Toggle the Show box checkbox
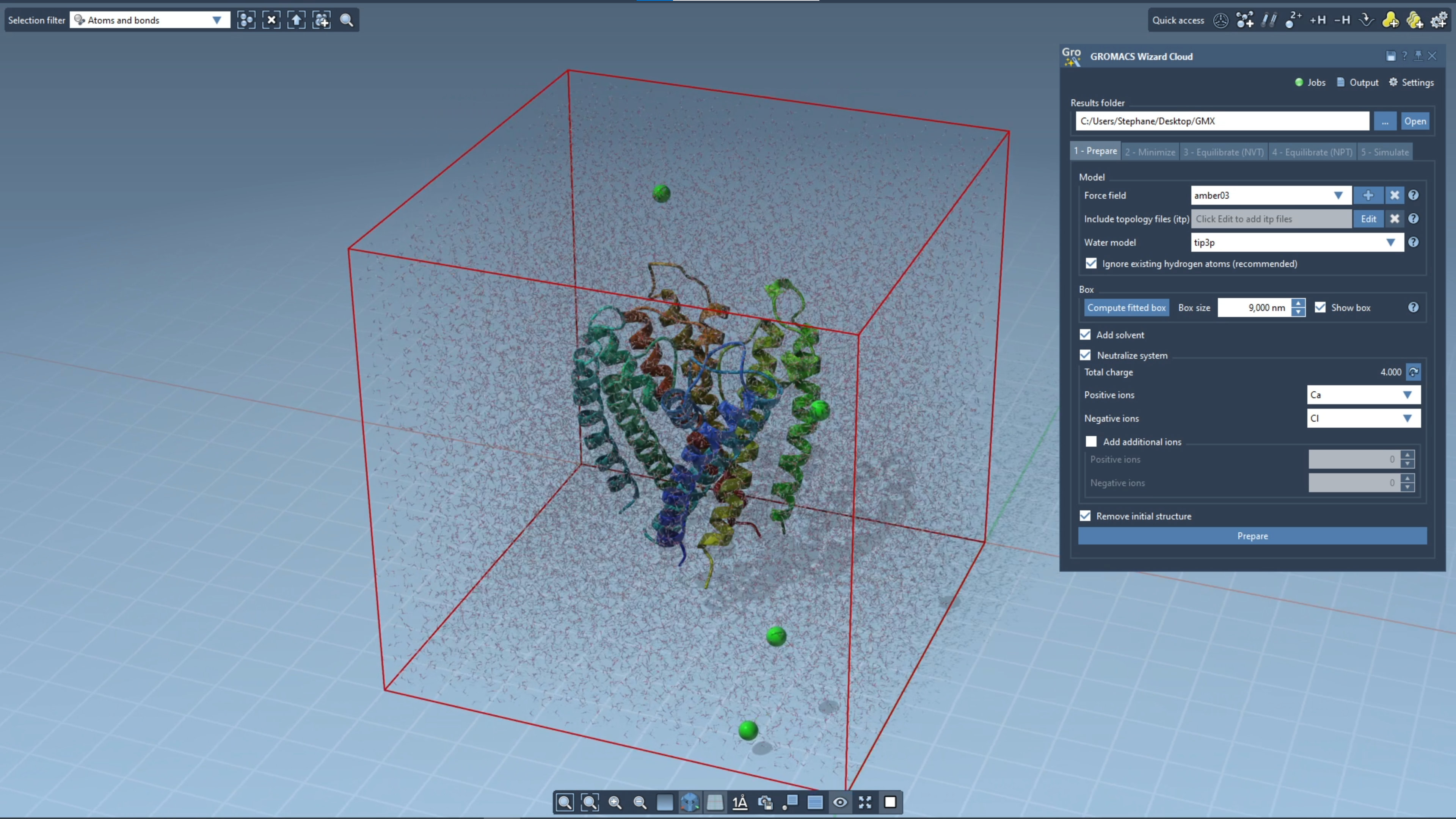 pos(1320,308)
